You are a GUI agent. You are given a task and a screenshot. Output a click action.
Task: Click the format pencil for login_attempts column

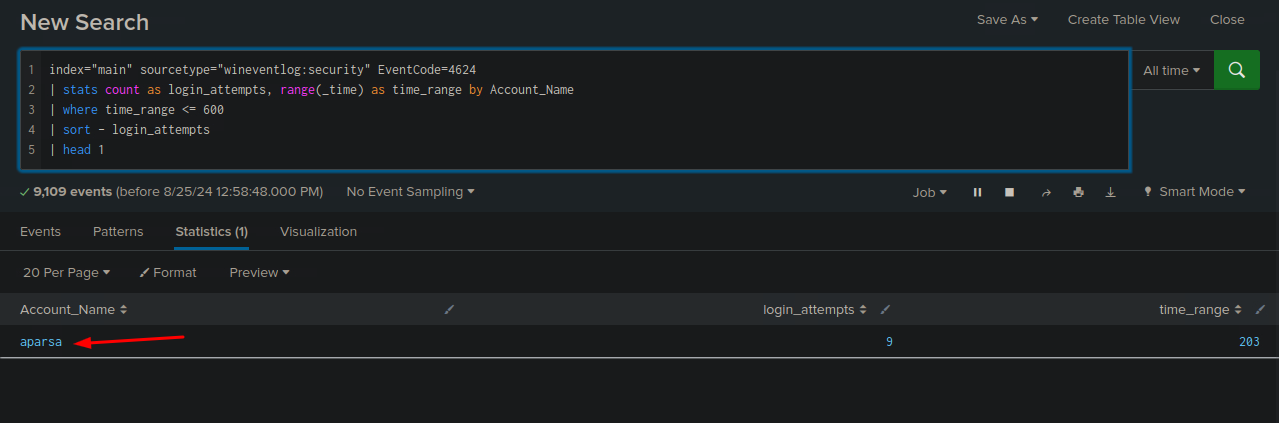pos(885,310)
